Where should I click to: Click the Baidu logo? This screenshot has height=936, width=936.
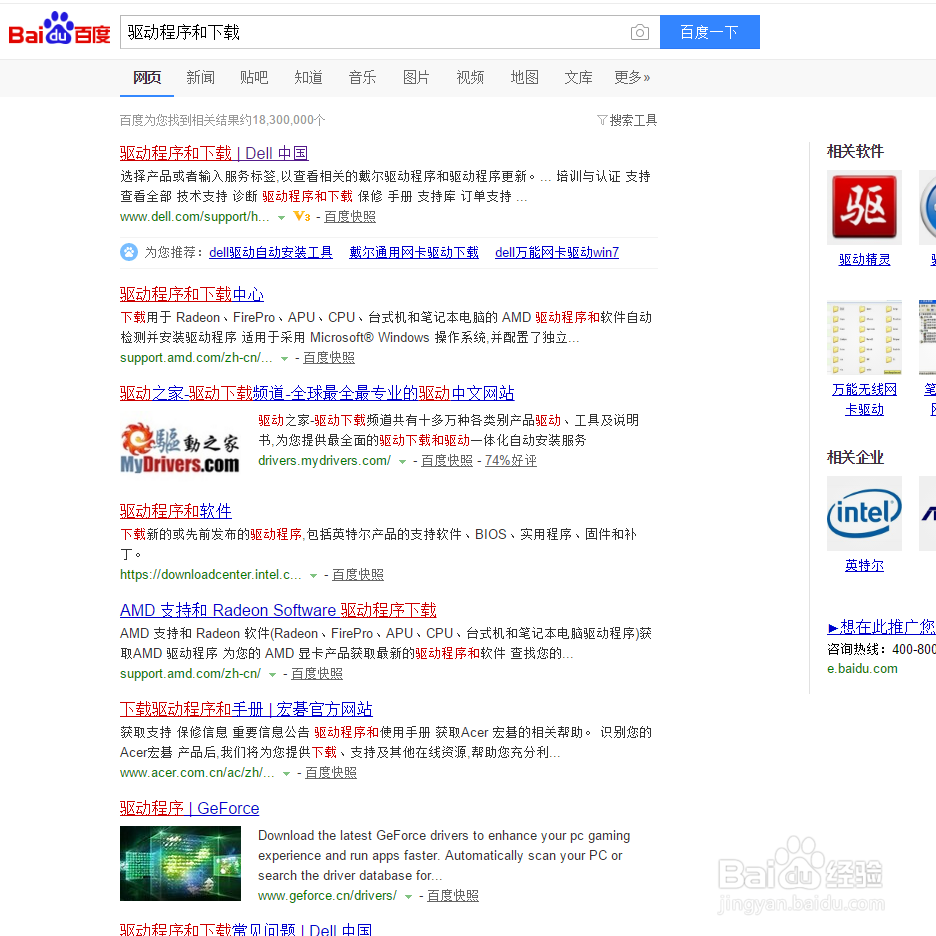(59, 29)
